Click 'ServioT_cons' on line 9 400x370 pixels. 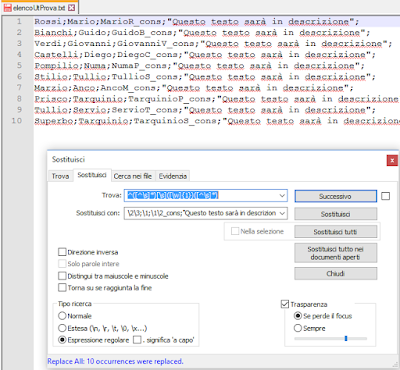coord(145,110)
